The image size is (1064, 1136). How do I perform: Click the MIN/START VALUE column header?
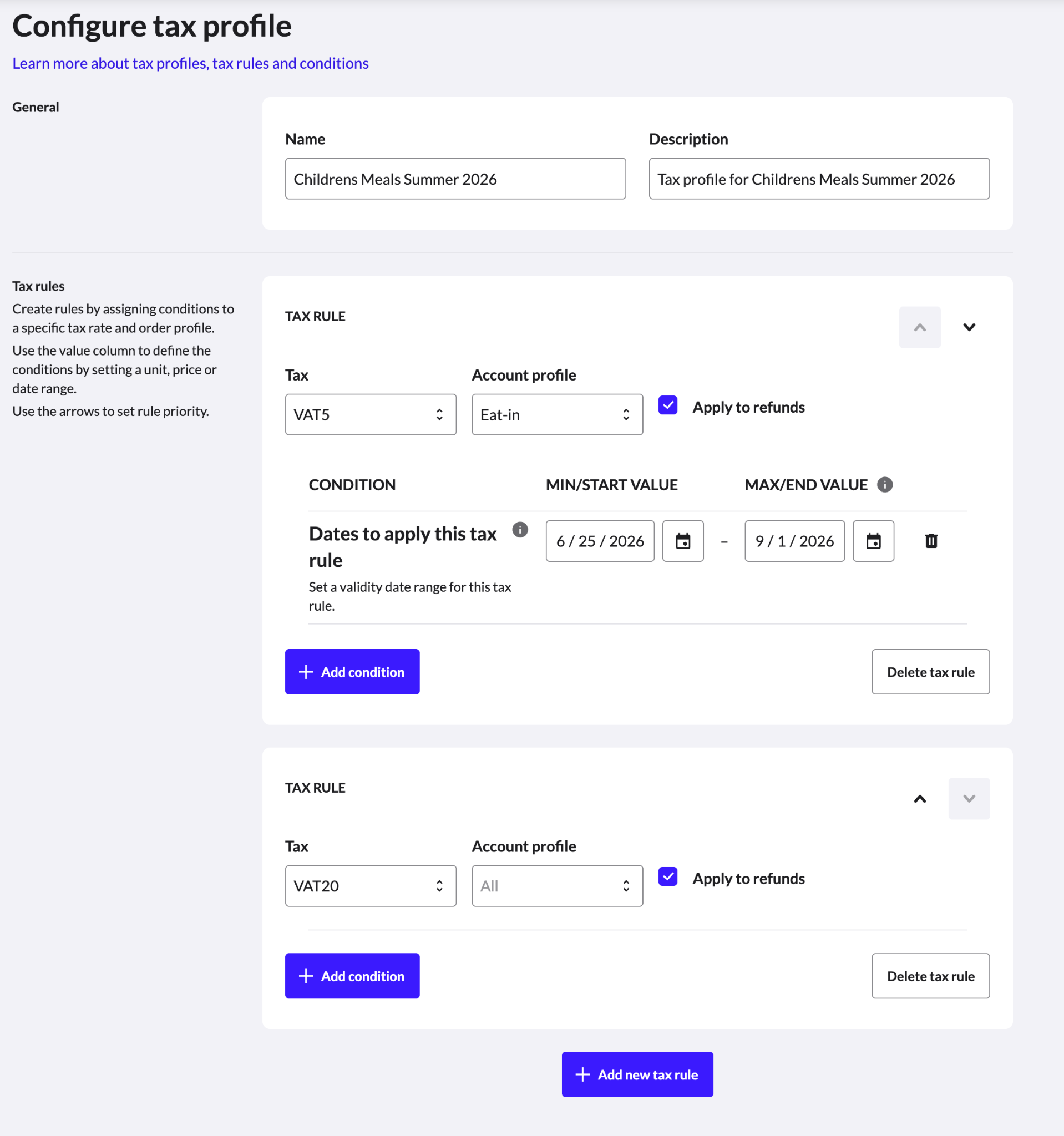[611, 485]
